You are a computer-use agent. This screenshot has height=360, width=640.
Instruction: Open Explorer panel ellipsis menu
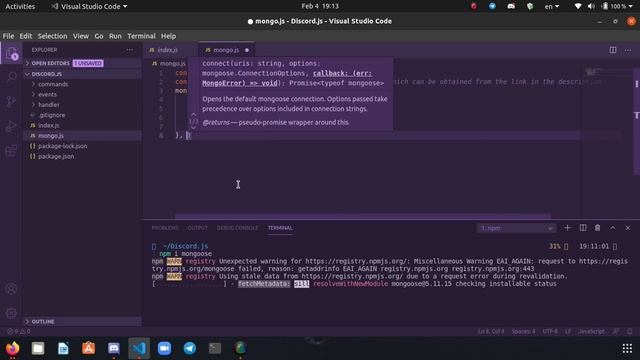pos(129,50)
